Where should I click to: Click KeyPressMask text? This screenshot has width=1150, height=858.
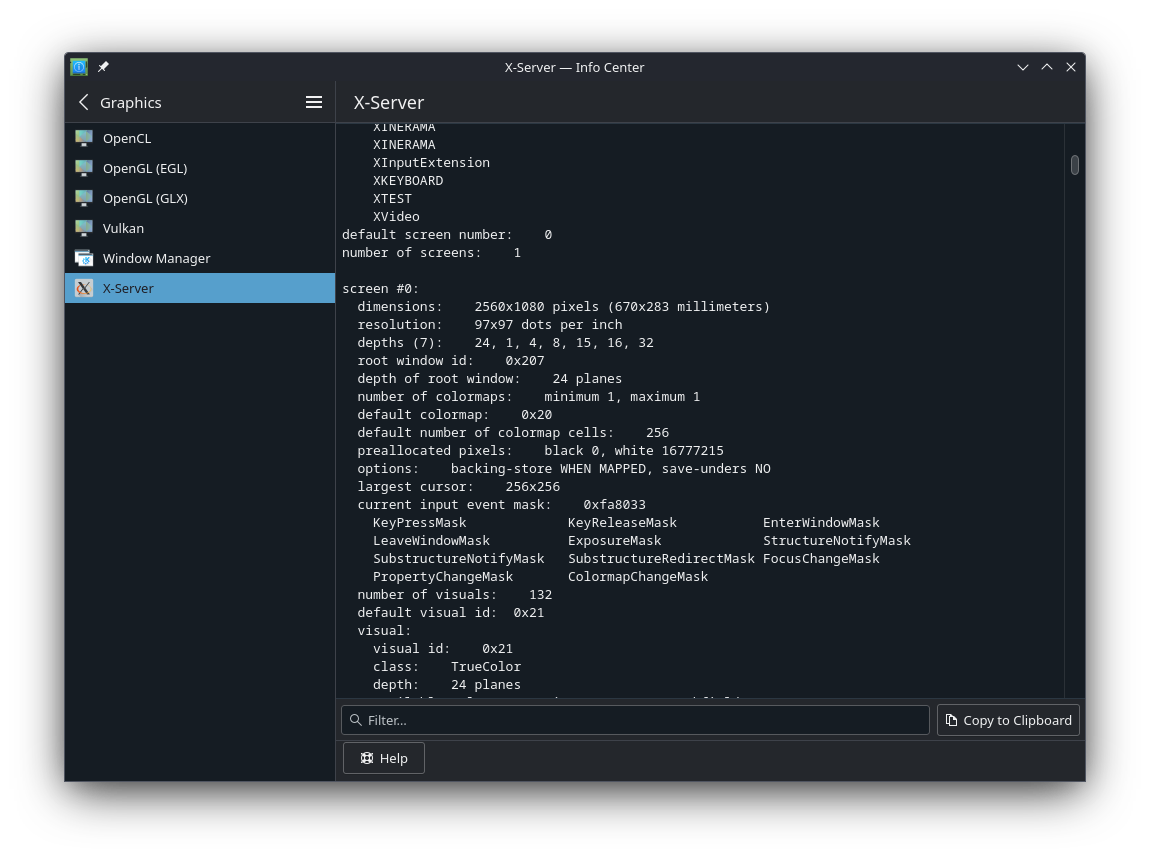coord(420,522)
